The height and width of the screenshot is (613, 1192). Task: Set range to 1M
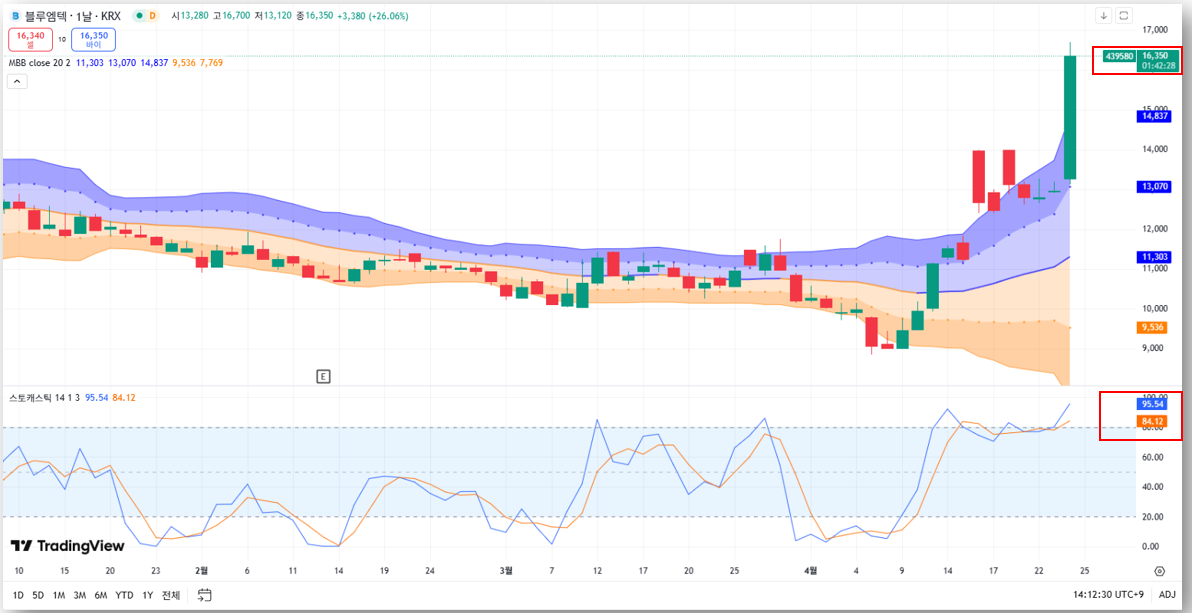[59, 596]
